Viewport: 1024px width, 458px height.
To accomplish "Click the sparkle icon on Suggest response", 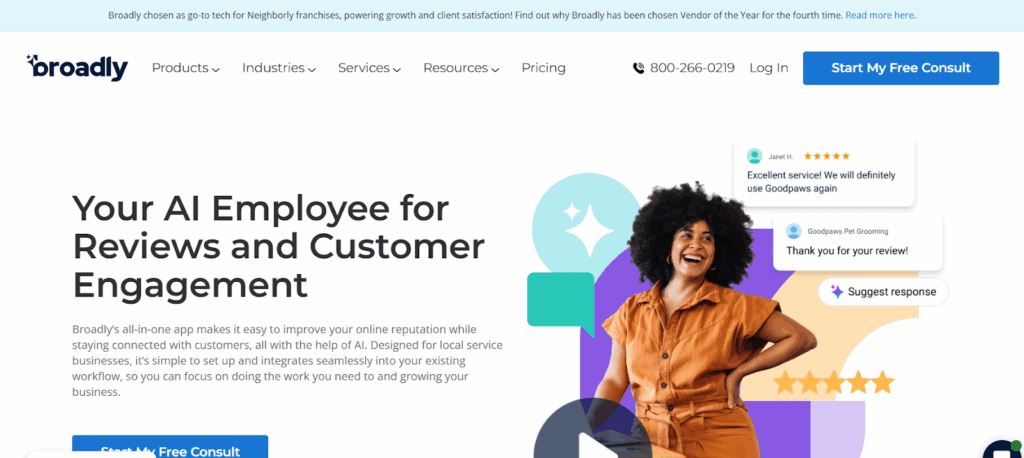I will 837,292.
